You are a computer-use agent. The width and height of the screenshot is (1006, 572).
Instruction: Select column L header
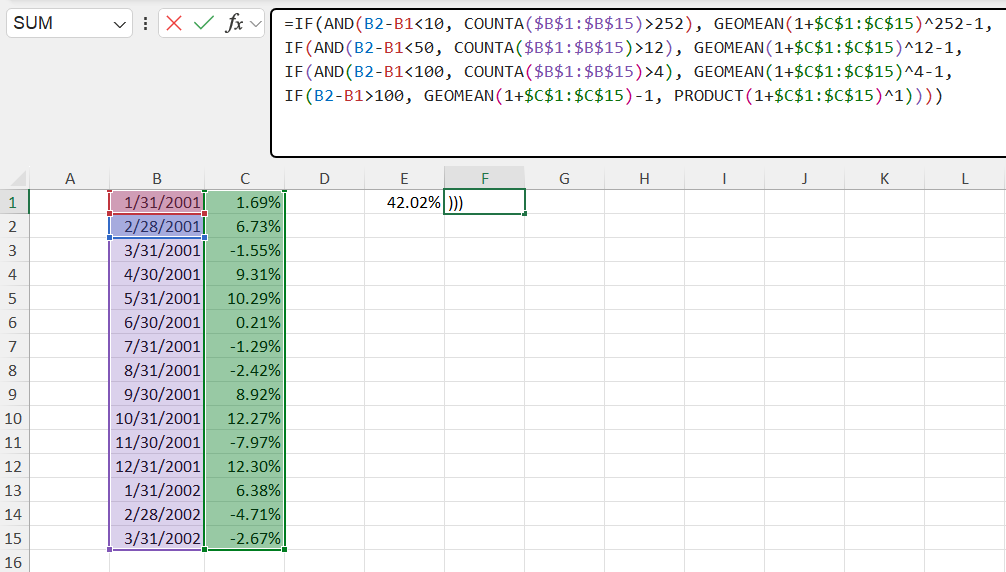point(964,178)
